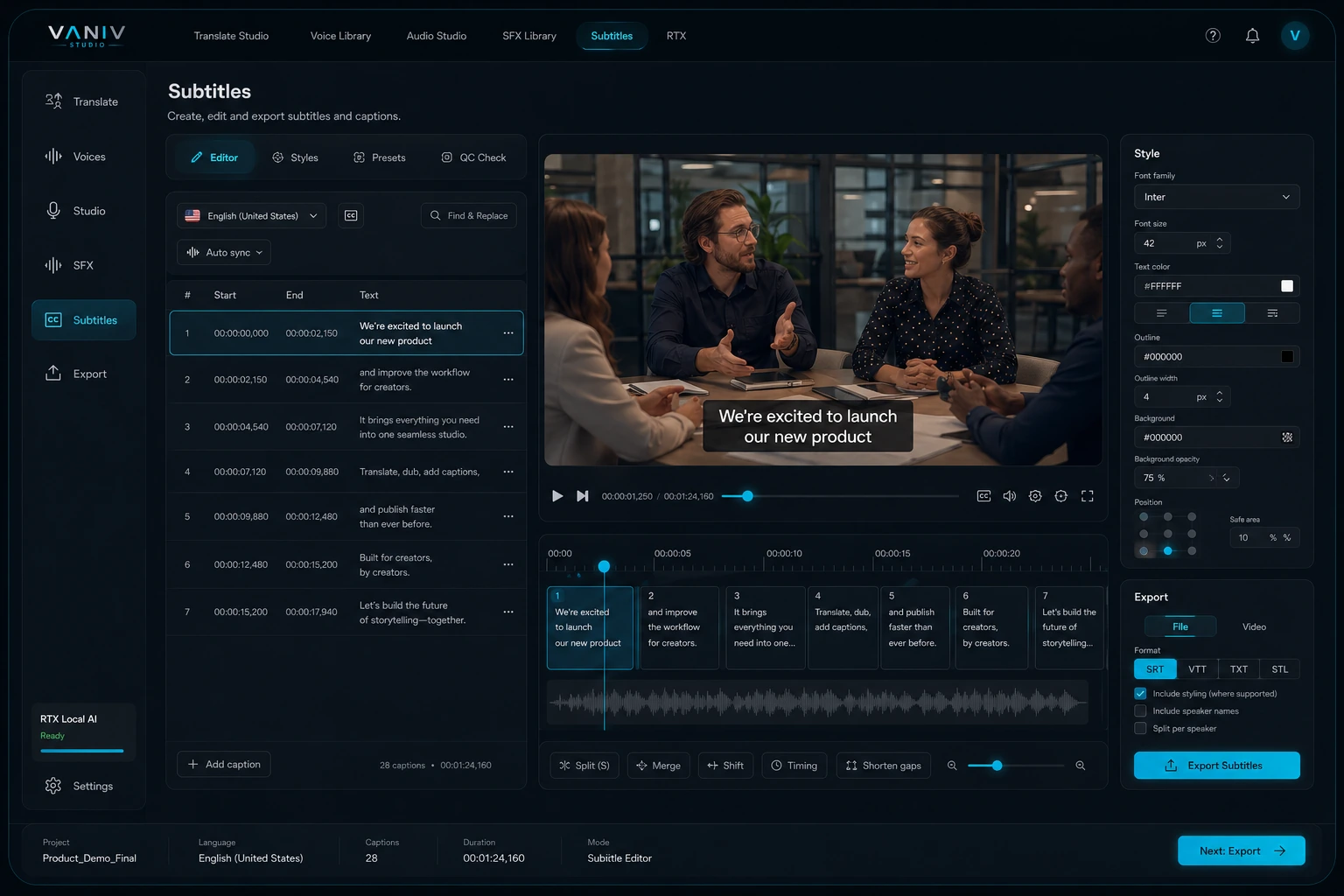Open the Inter font family dropdown
This screenshot has height=896, width=1344.
click(x=1216, y=197)
